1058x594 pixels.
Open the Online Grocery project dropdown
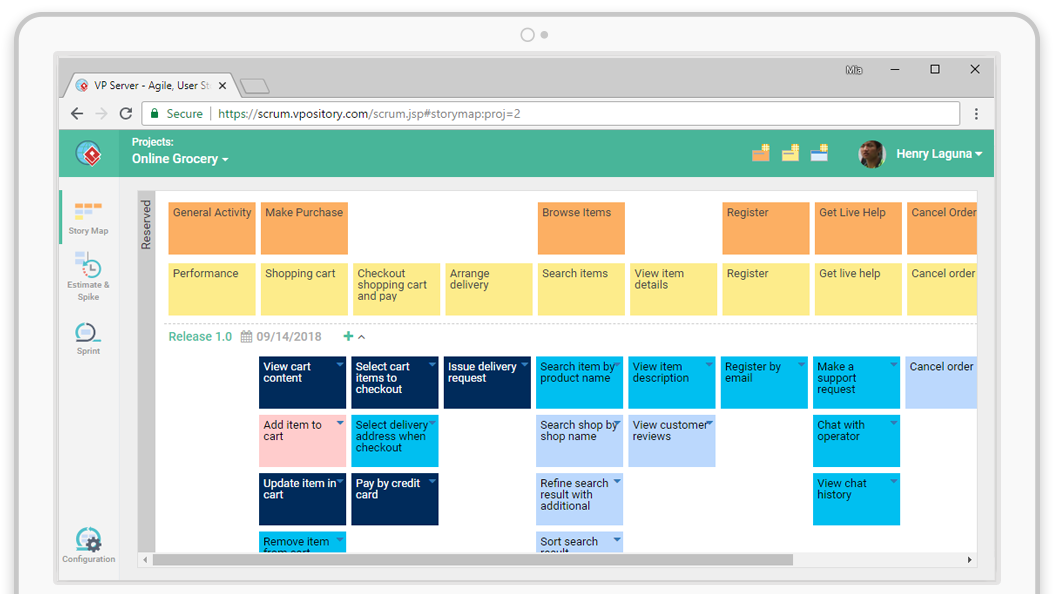coord(180,159)
